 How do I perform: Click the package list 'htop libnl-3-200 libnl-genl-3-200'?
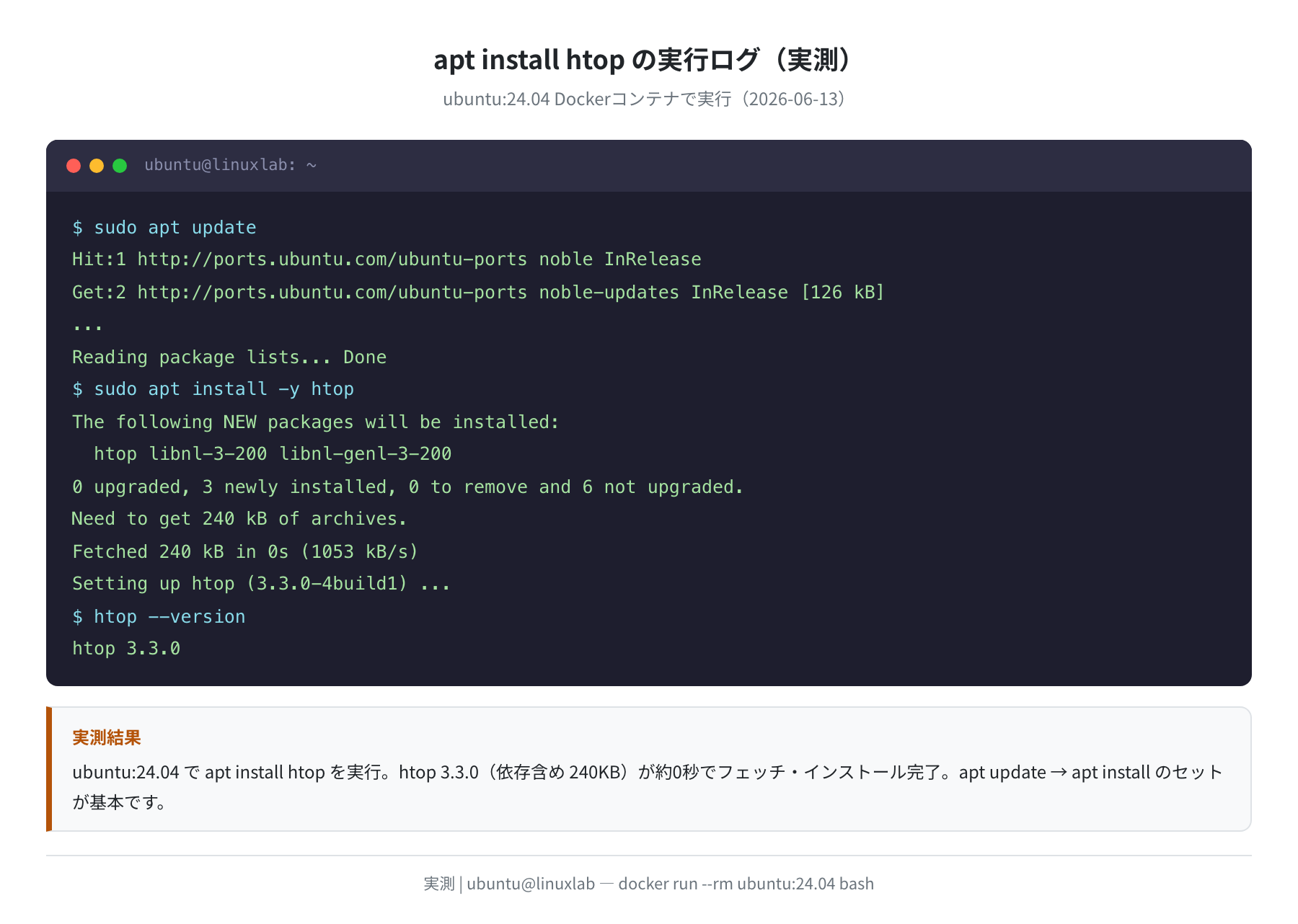click(273, 454)
